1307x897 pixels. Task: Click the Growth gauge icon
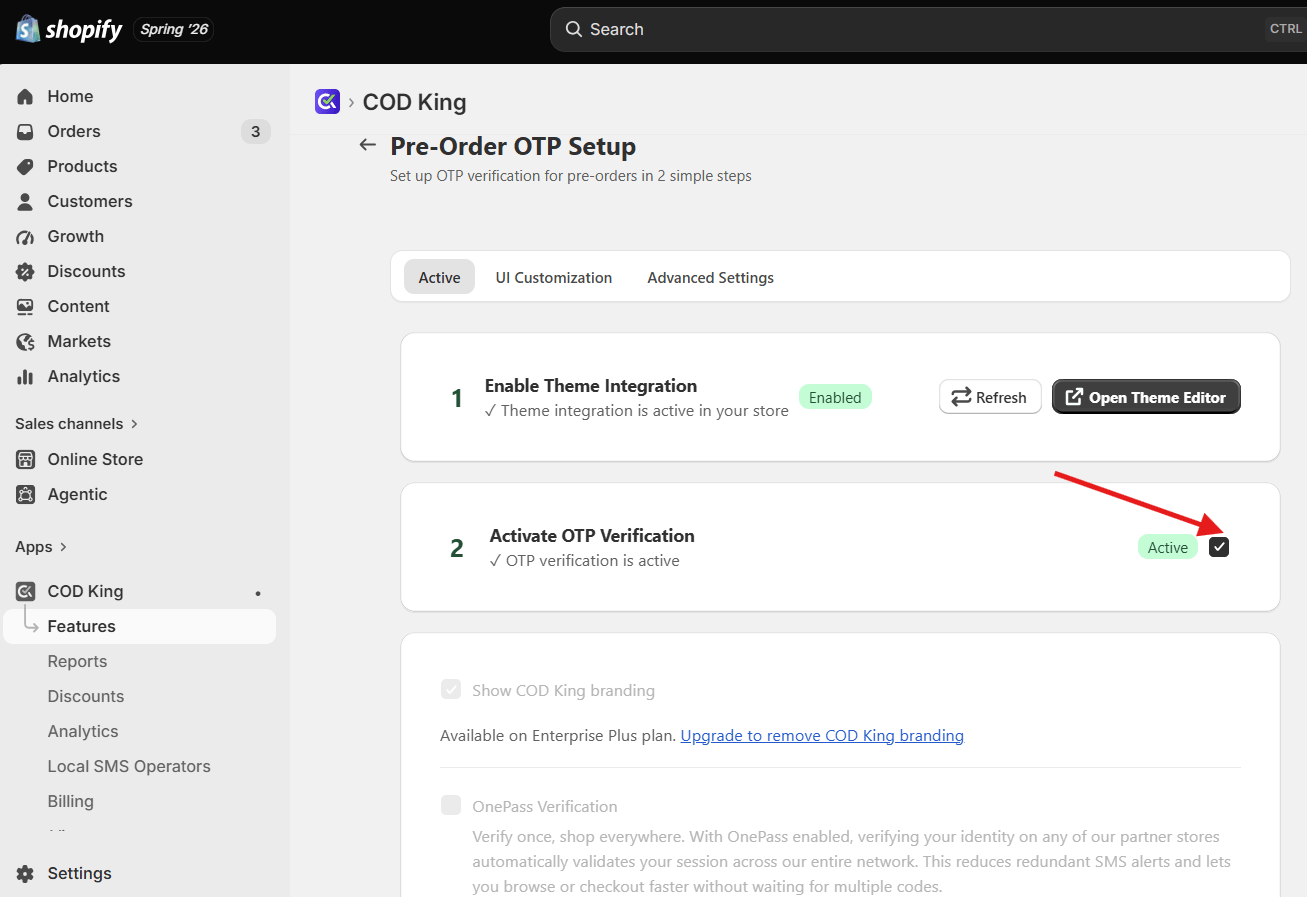tap(26, 236)
